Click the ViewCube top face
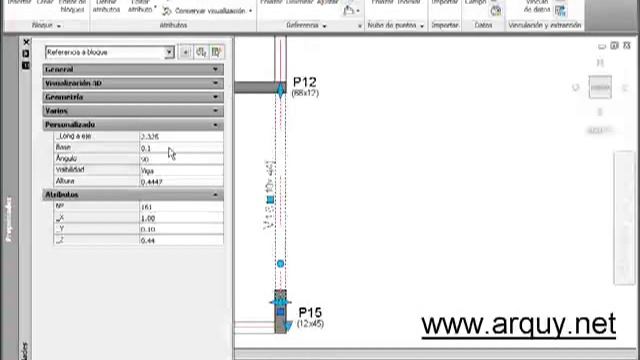 tap(600, 87)
